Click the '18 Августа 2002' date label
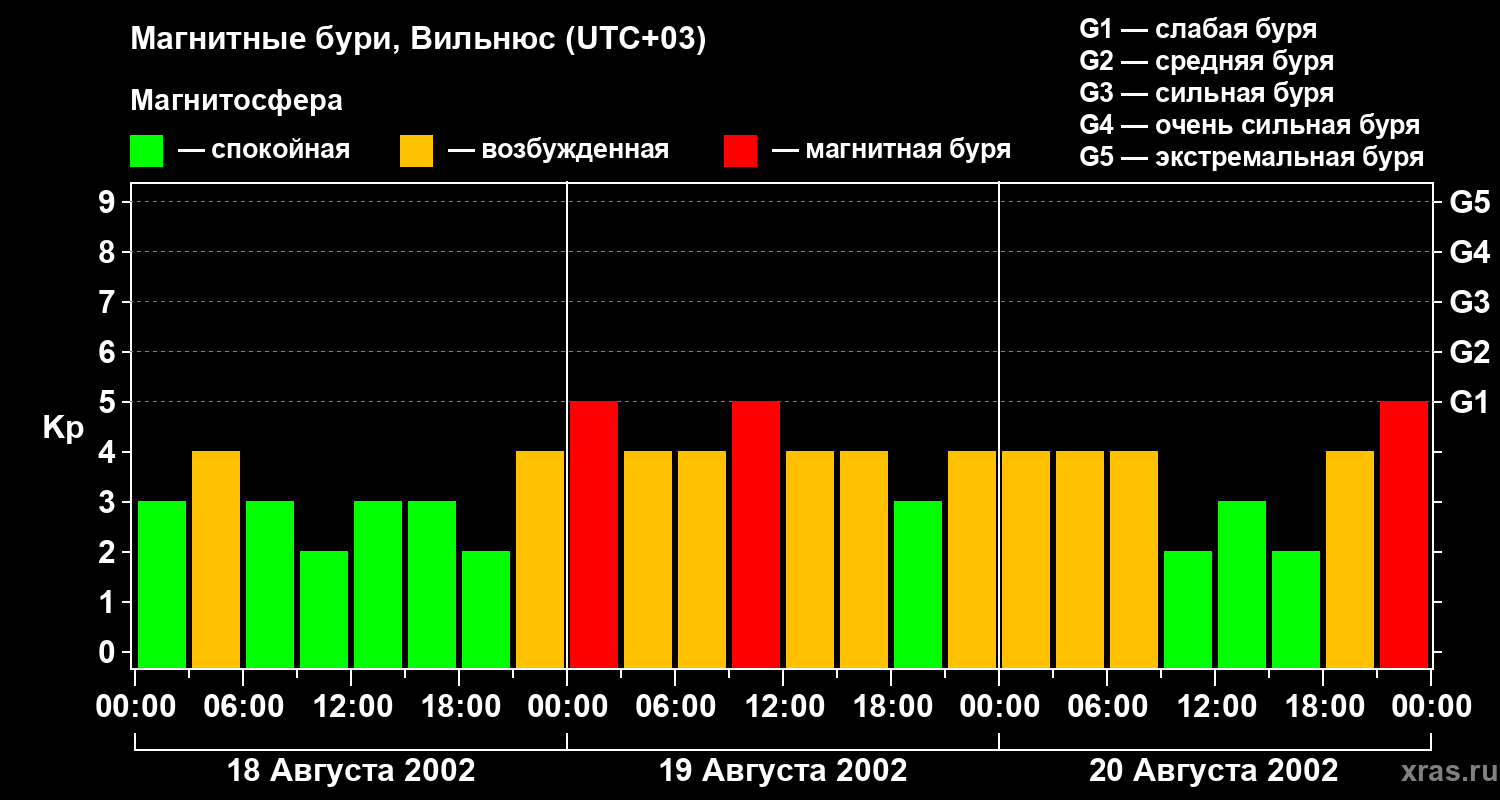1500x800 pixels. tap(351, 771)
